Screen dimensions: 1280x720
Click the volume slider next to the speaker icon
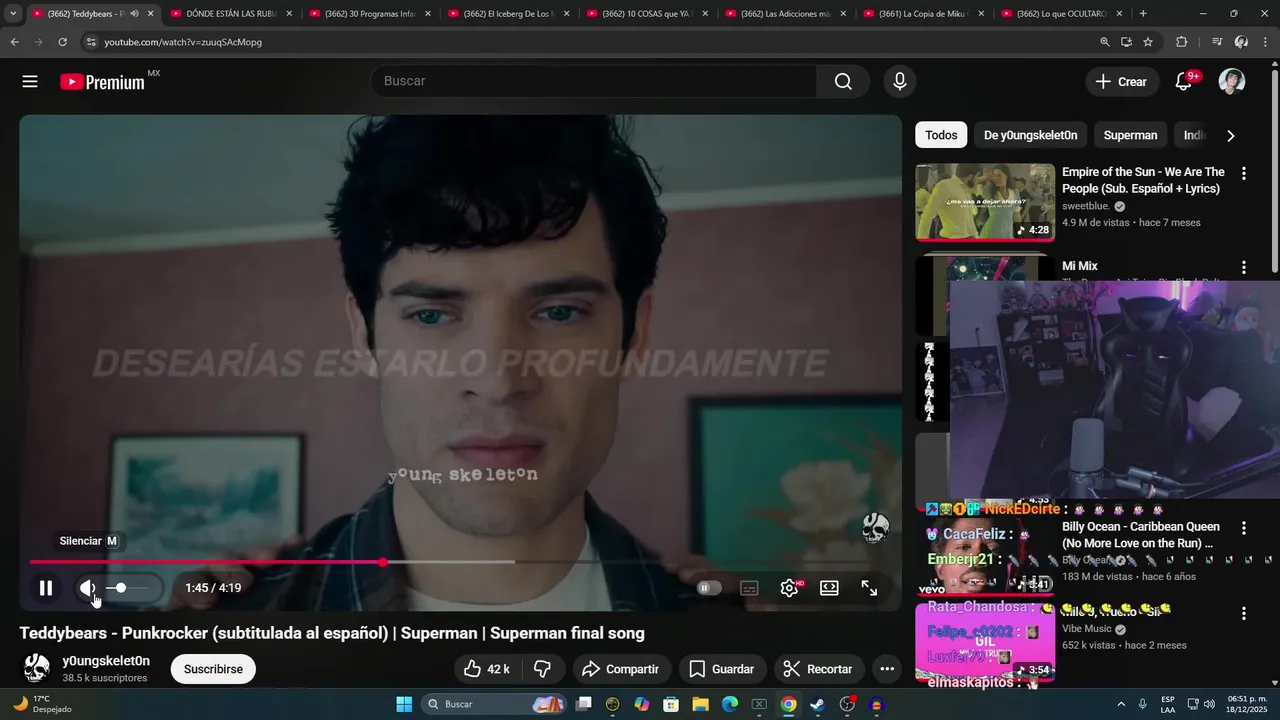pos(130,588)
